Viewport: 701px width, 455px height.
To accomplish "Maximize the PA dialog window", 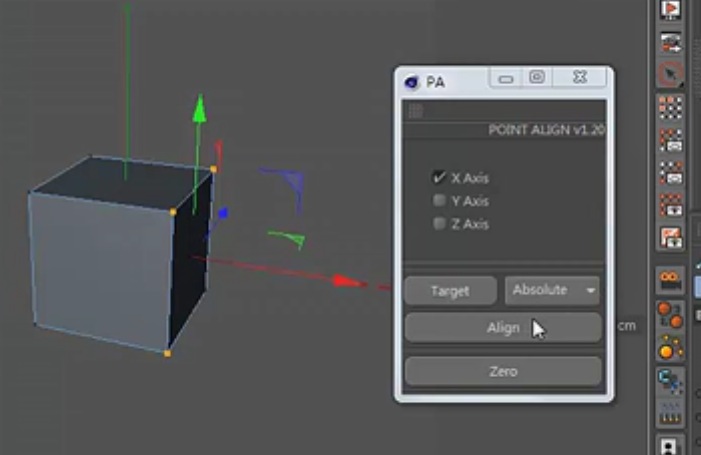I will coord(537,78).
